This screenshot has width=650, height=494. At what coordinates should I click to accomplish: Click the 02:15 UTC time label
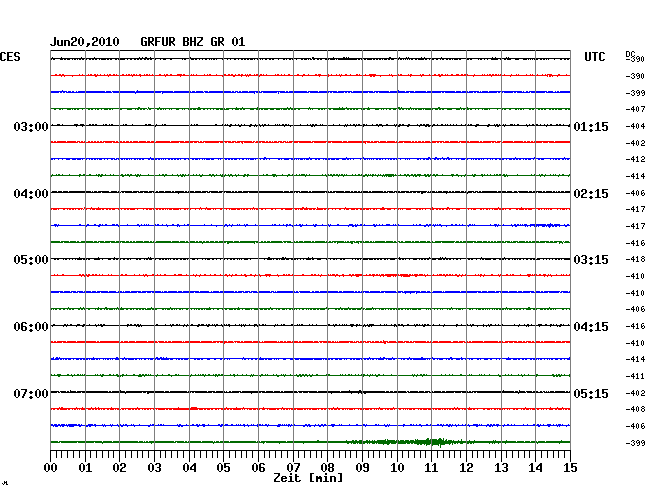591,194
